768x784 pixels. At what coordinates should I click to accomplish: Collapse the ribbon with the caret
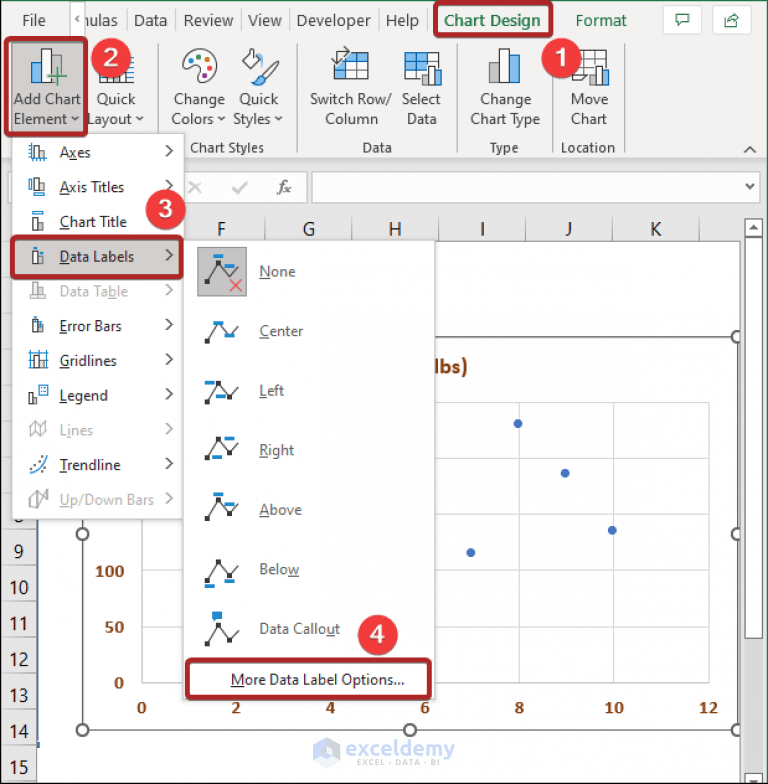[749, 149]
